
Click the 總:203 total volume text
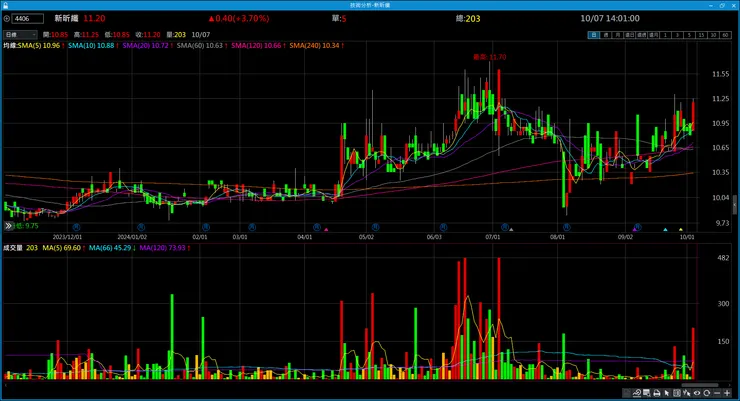(468, 18)
